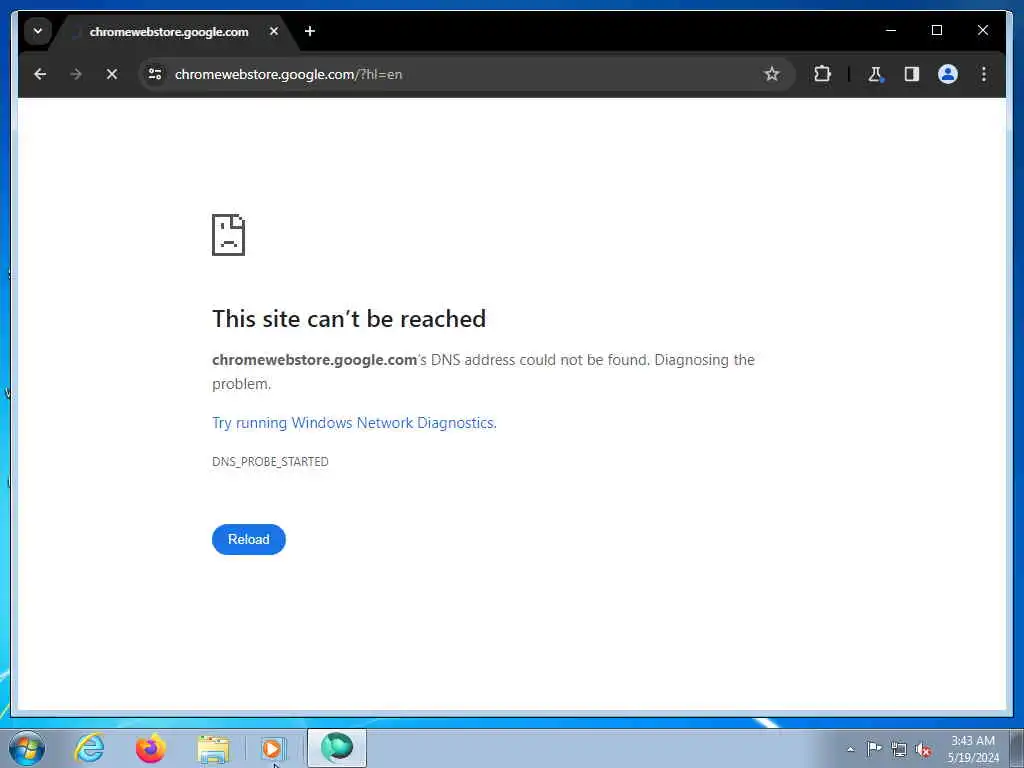Open a new tab
The width and height of the screenshot is (1024, 768).
click(310, 31)
